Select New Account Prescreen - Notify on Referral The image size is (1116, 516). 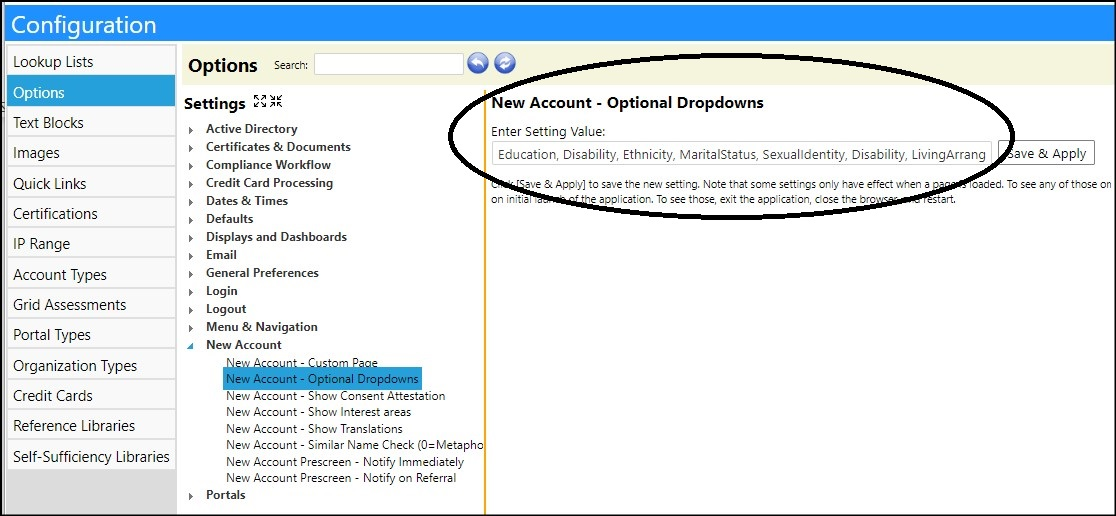point(341,478)
